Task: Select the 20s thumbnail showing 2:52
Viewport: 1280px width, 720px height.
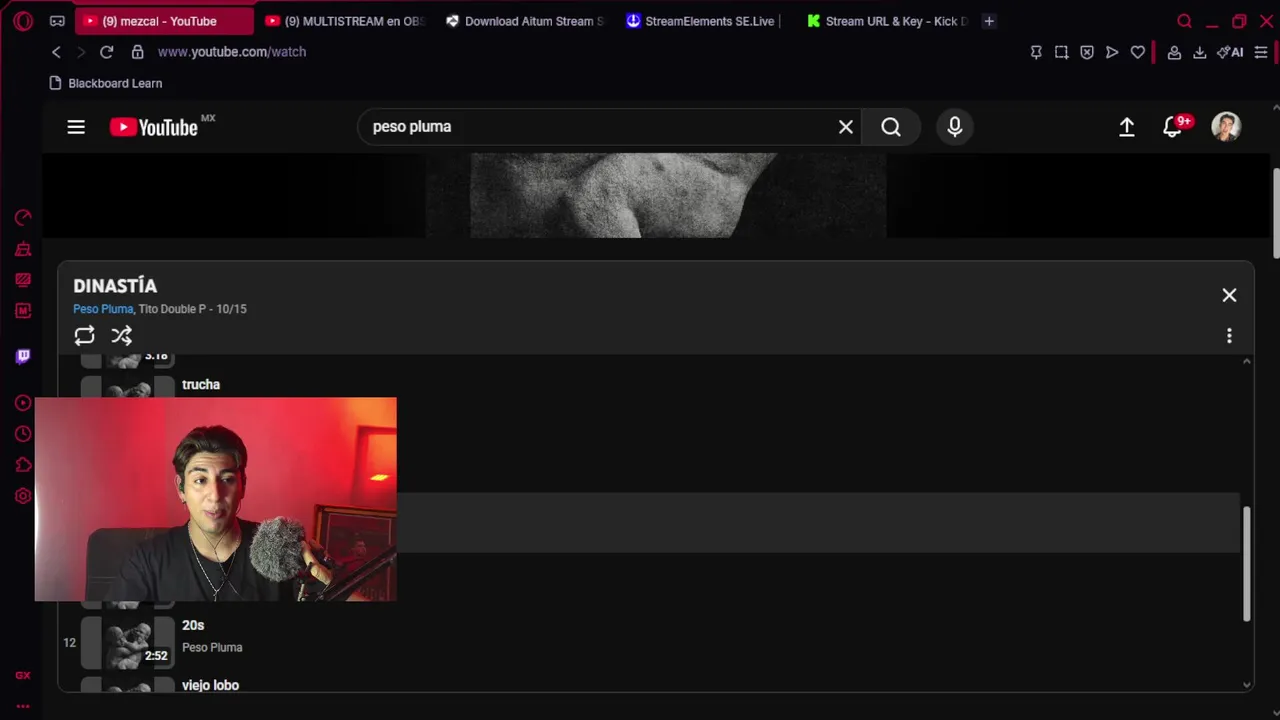Action: [x=127, y=642]
